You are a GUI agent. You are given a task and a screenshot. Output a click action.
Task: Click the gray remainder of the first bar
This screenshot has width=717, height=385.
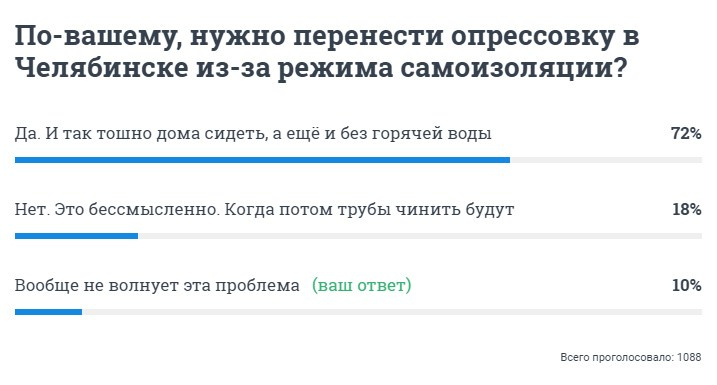(x=606, y=160)
